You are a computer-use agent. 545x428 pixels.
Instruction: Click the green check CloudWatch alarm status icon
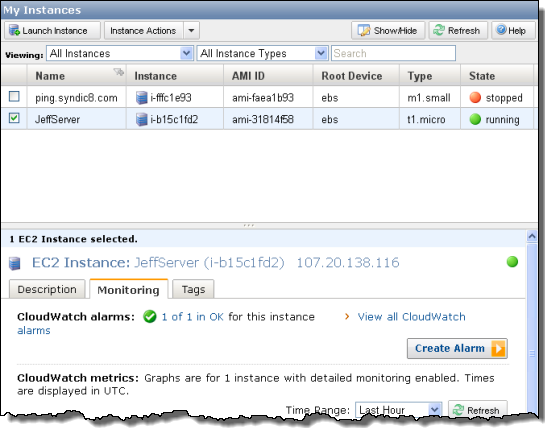pos(150,317)
